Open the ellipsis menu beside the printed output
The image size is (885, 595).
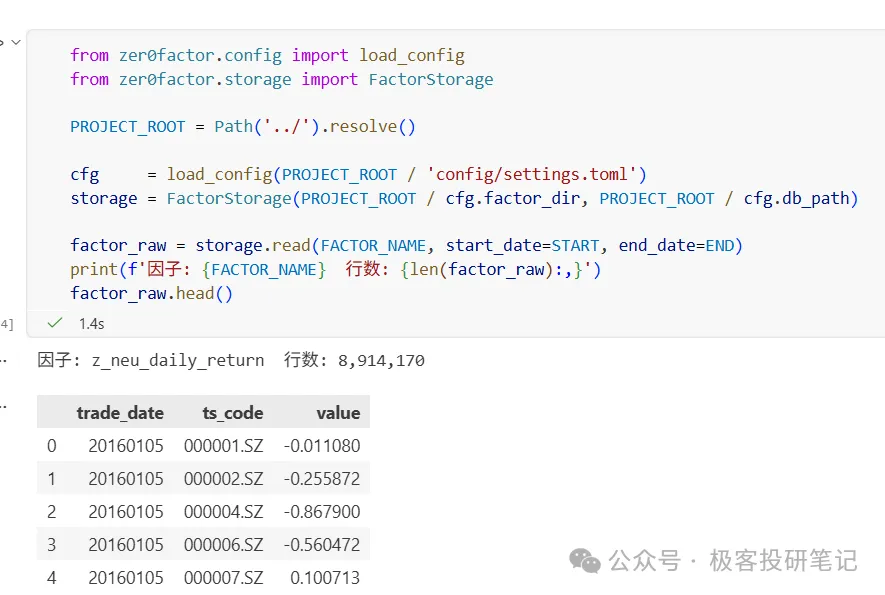3,361
